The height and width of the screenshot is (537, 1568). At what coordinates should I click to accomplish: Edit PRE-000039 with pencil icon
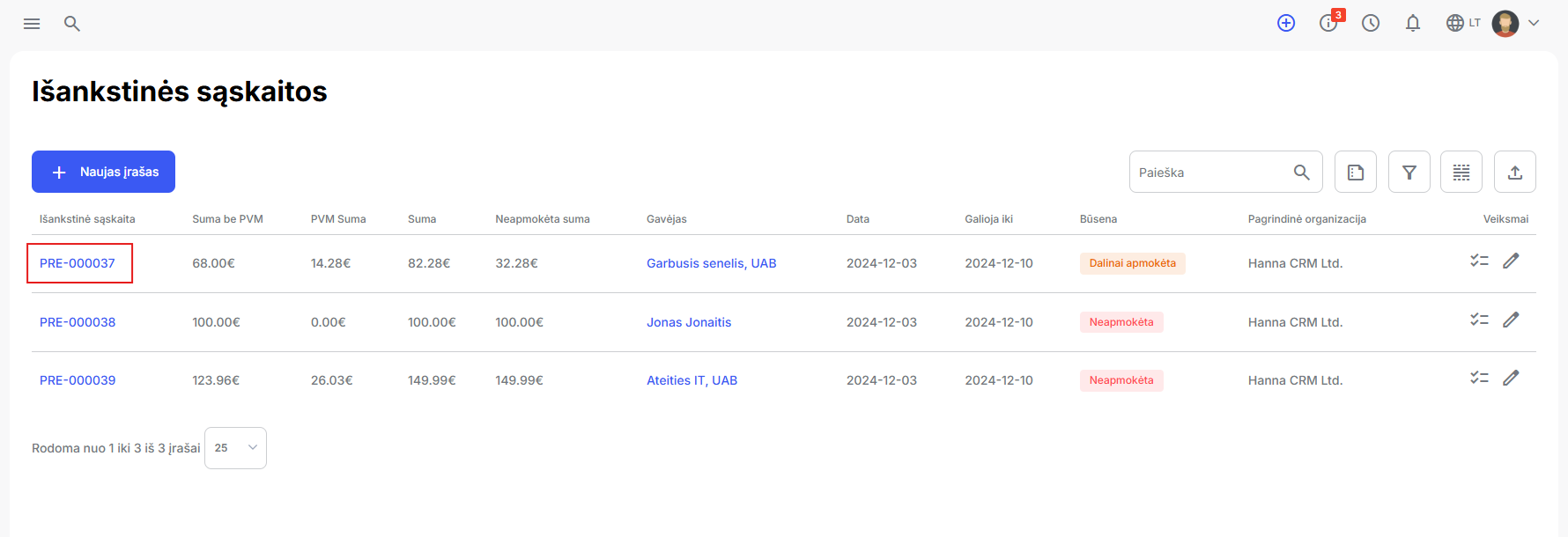(x=1511, y=378)
